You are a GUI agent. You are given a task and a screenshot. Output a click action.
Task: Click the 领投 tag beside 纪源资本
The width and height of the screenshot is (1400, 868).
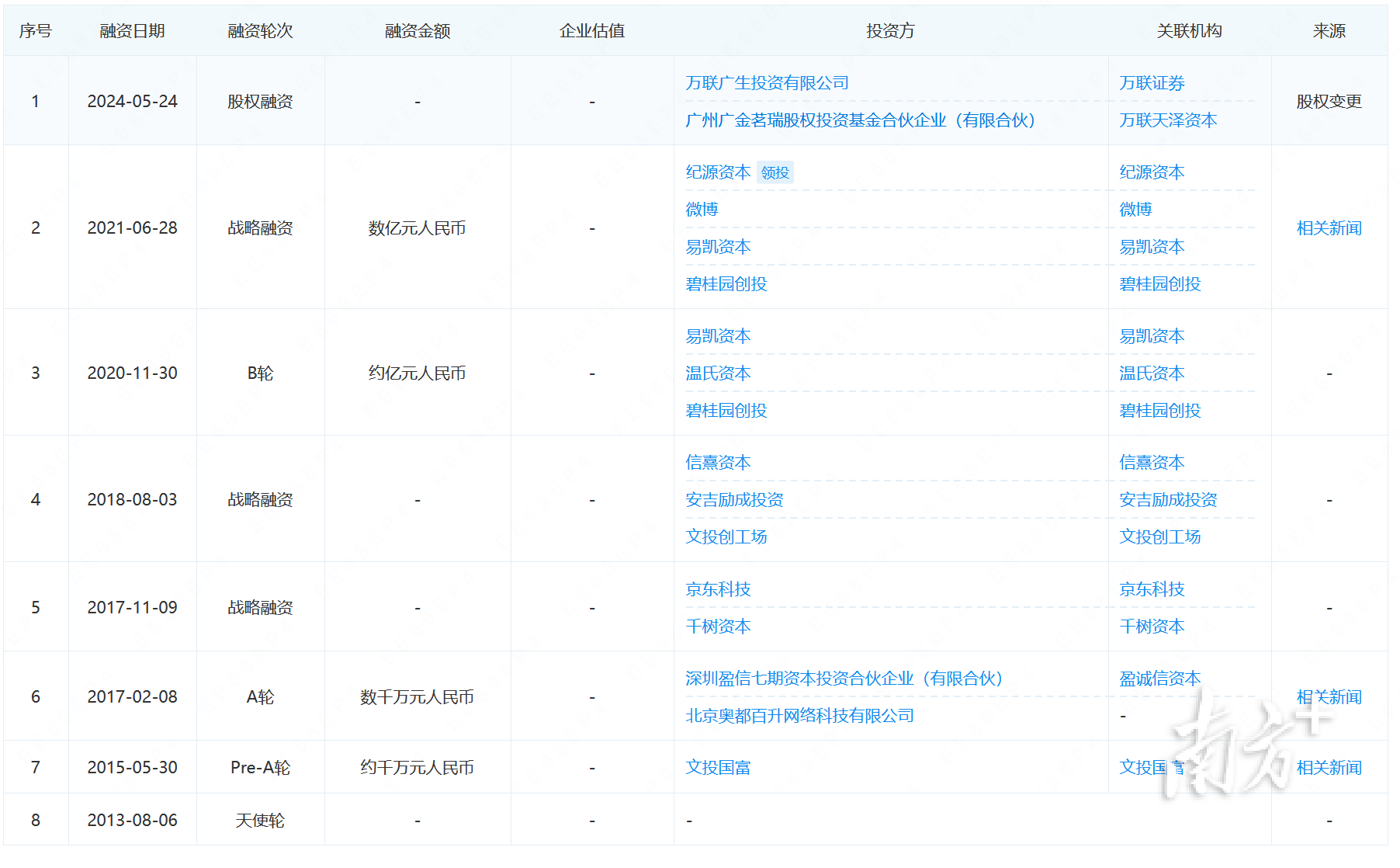[x=775, y=172]
